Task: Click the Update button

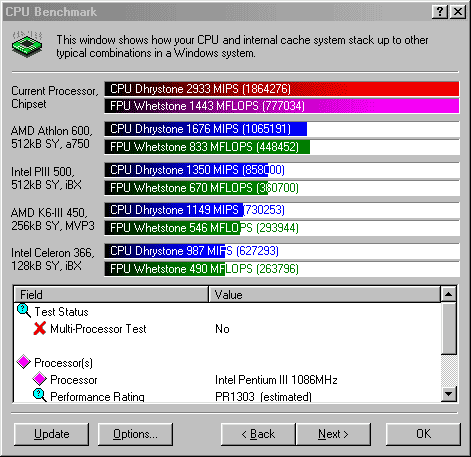Action: [52, 434]
